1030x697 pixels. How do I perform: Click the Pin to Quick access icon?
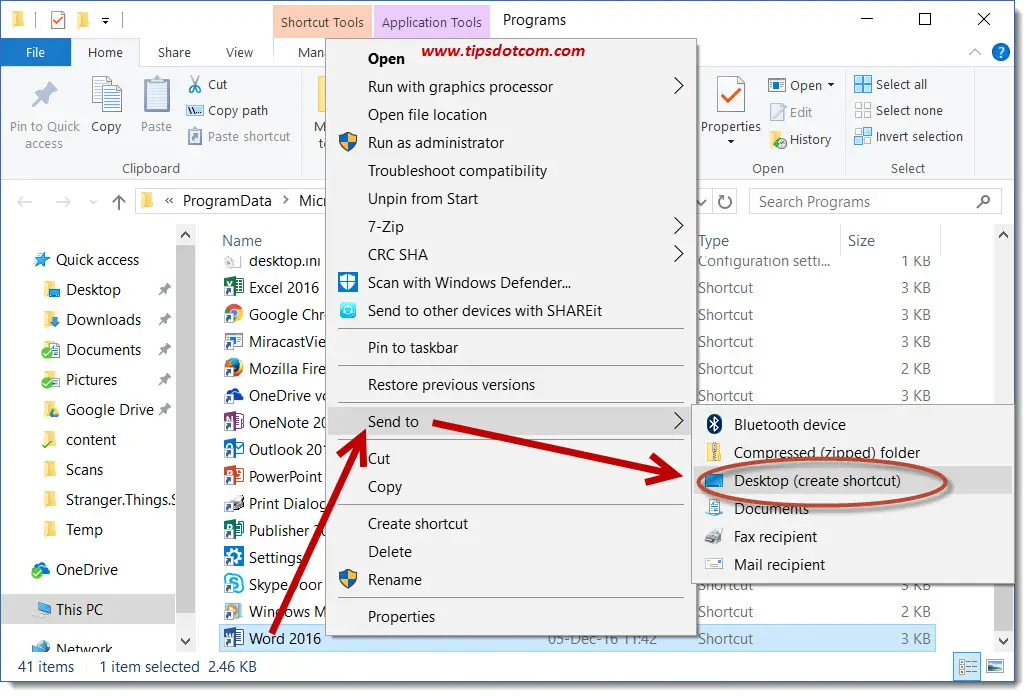[x=44, y=95]
